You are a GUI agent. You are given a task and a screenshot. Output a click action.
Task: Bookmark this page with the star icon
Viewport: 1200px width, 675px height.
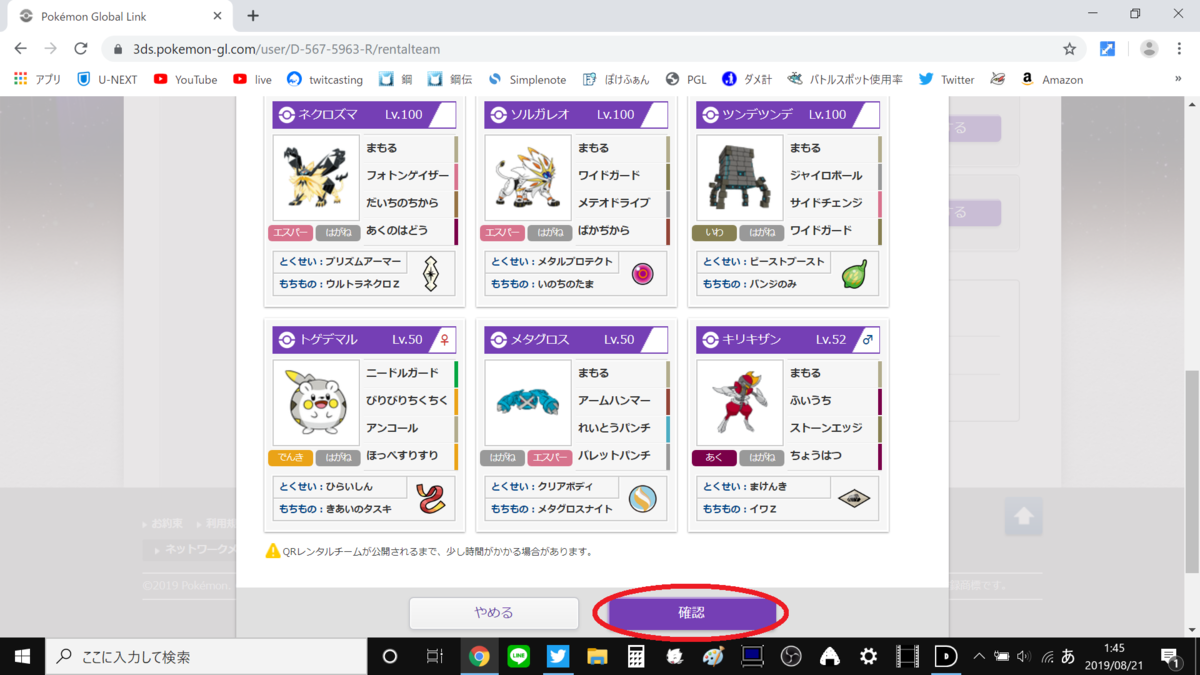pos(1069,48)
